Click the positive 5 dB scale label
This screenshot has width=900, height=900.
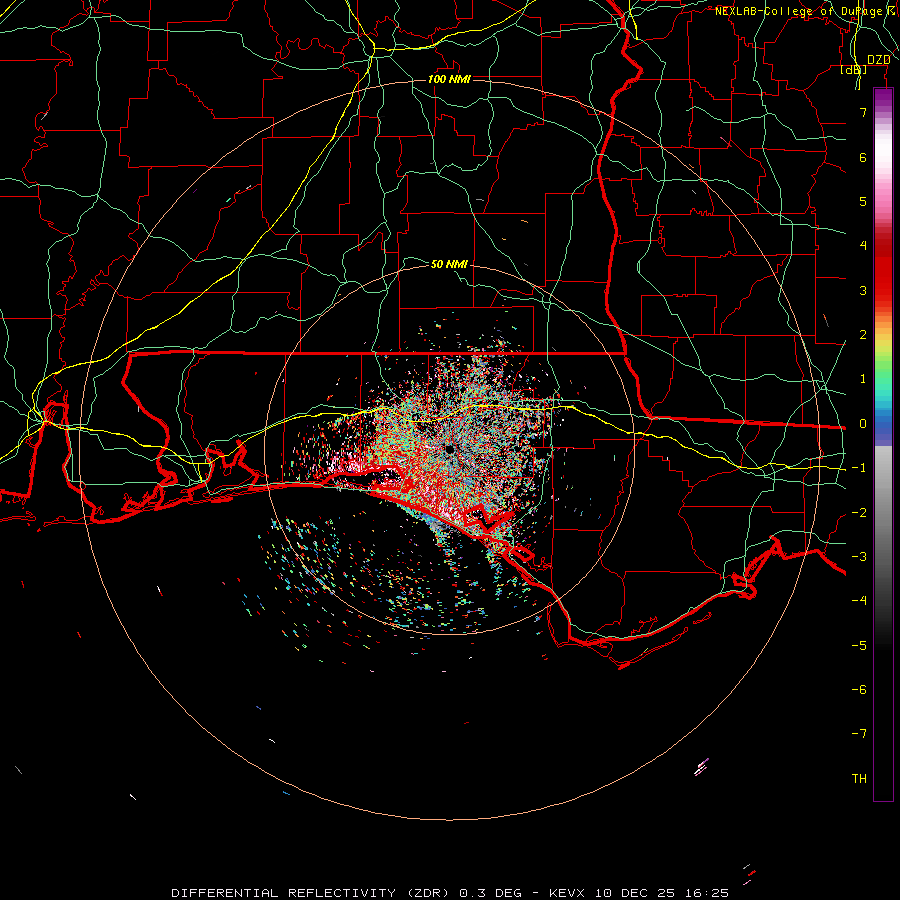[x=863, y=201]
